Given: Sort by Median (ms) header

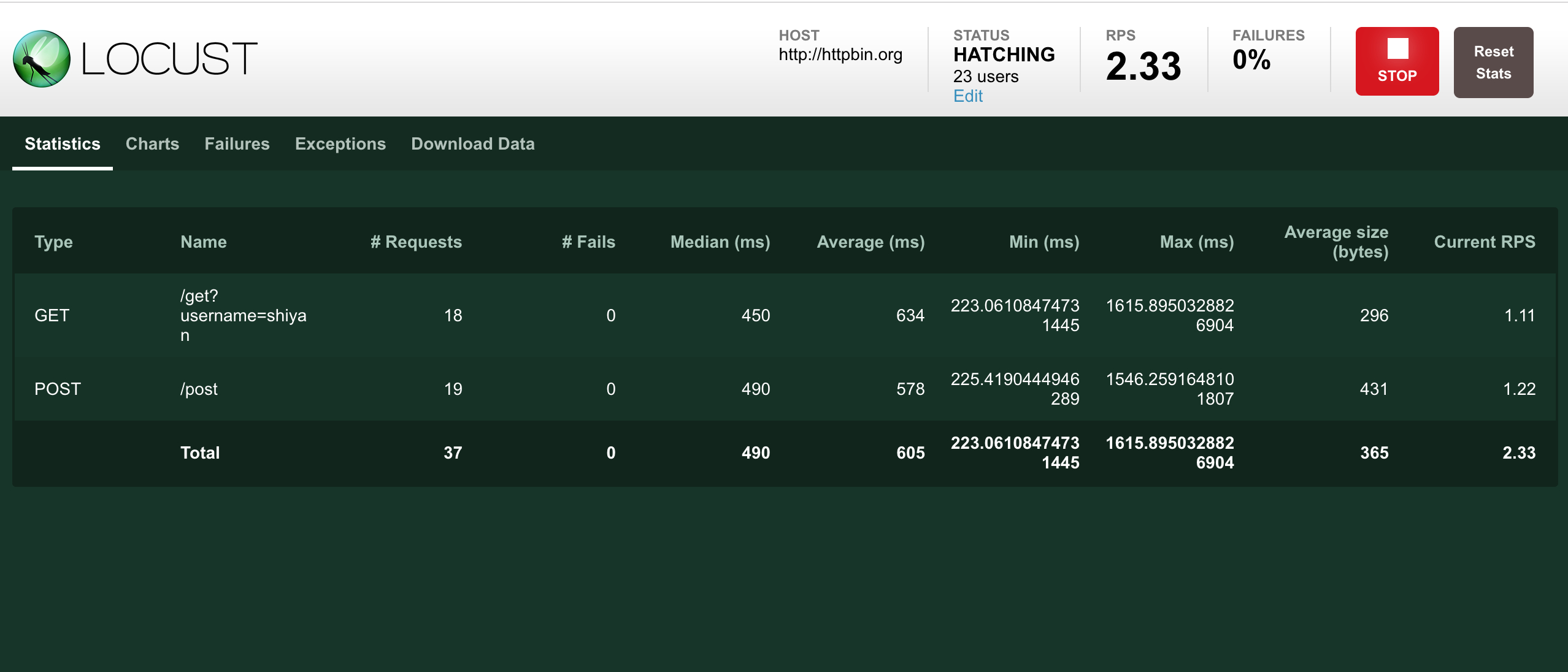Looking at the screenshot, I should click(720, 242).
